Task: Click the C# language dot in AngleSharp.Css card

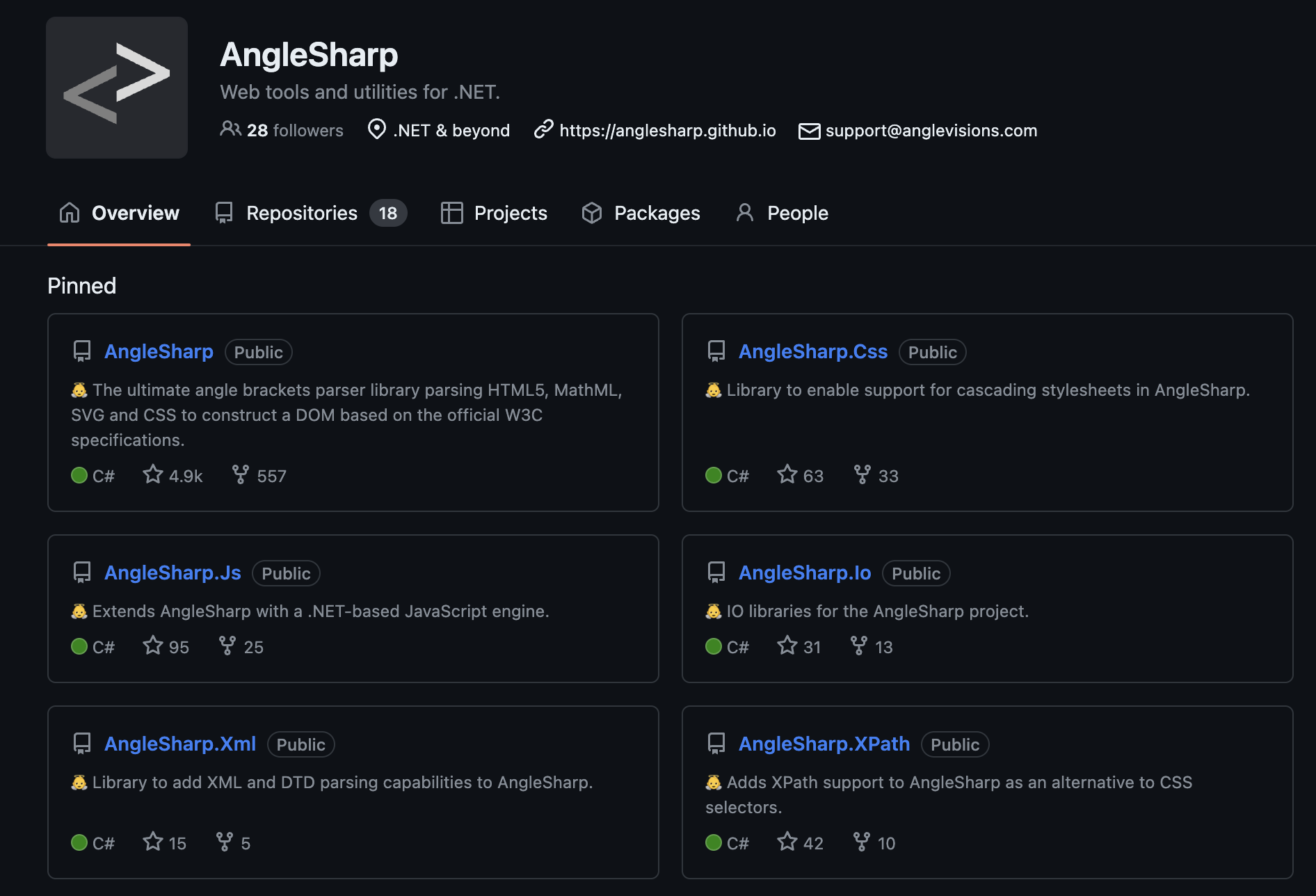Action: point(714,475)
